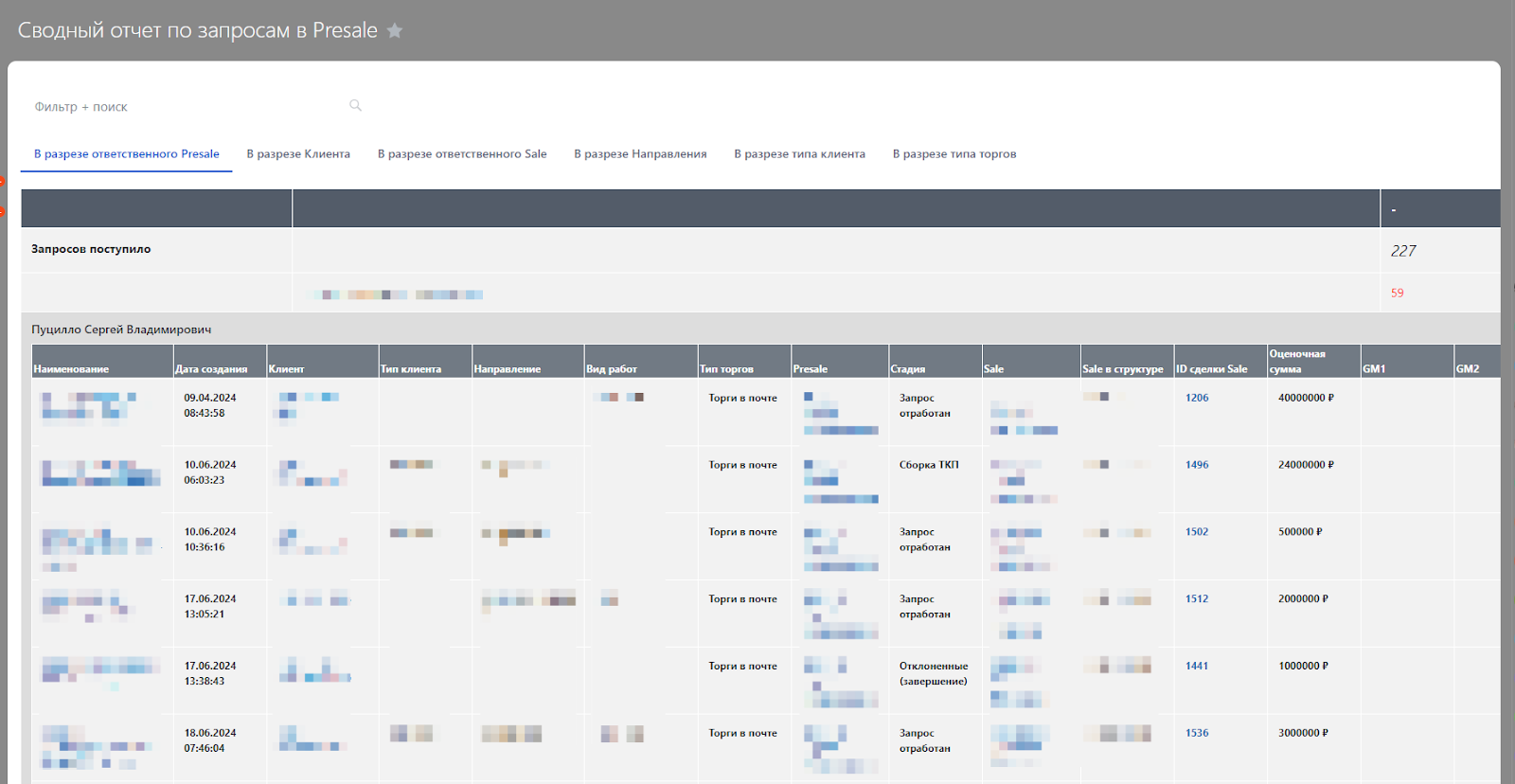This screenshot has width=1515, height=784.
Task: Open deal ID 1441 link
Action: 1197,667
